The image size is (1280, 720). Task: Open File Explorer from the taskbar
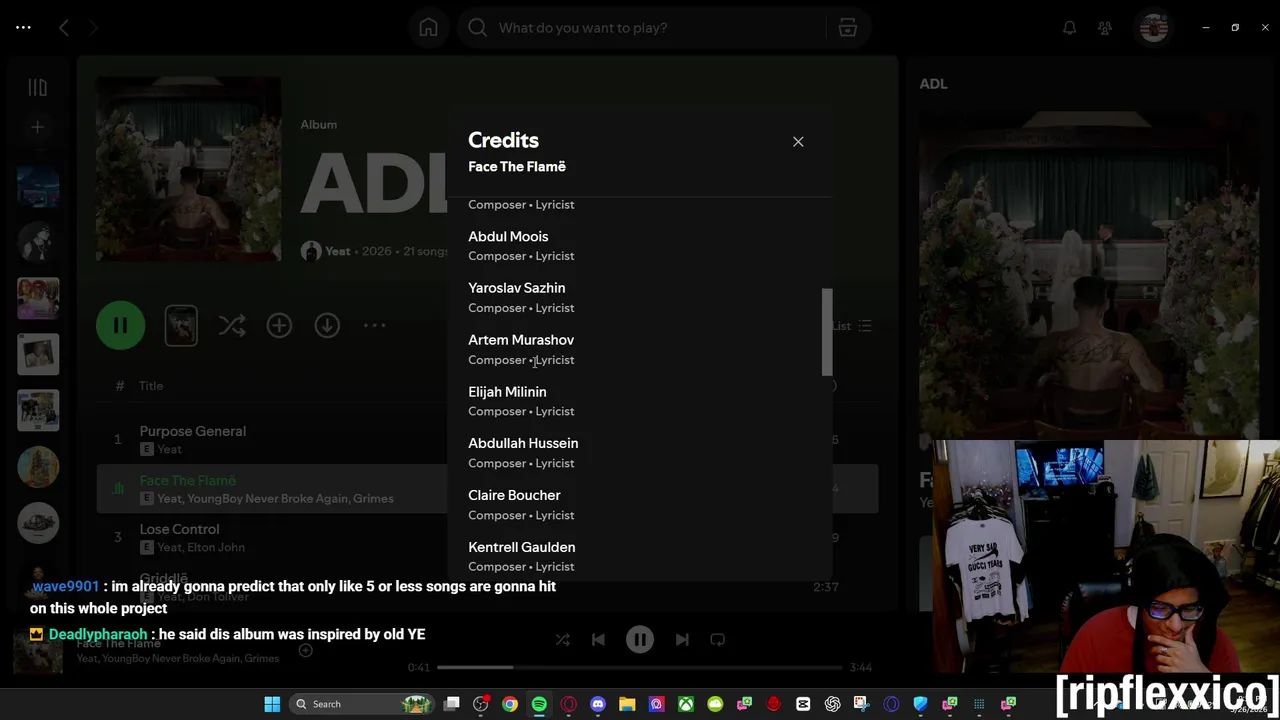coord(627,704)
